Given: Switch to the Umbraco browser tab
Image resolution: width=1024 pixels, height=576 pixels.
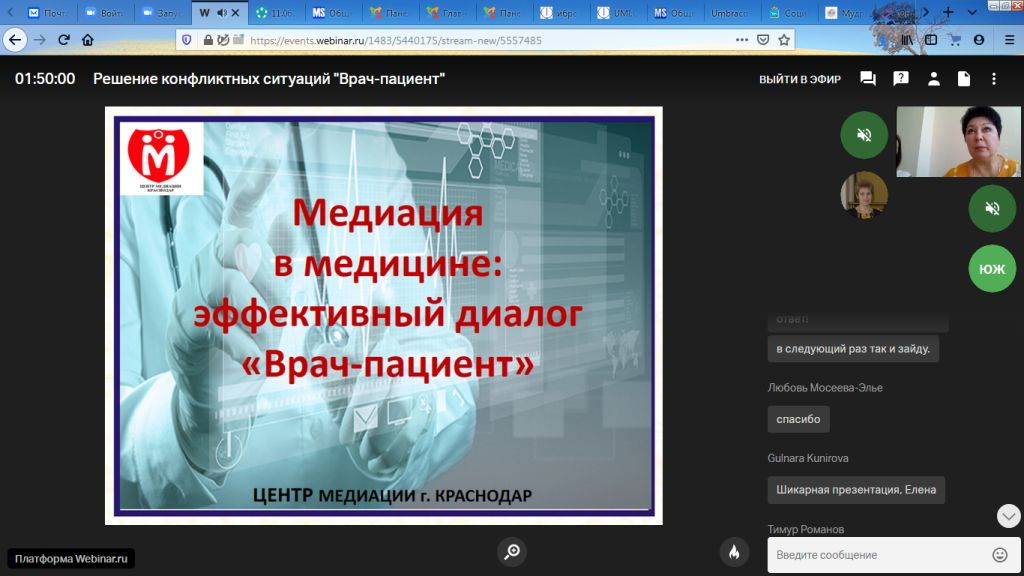Looking at the screenshot, I should click(x=730, y=13).
